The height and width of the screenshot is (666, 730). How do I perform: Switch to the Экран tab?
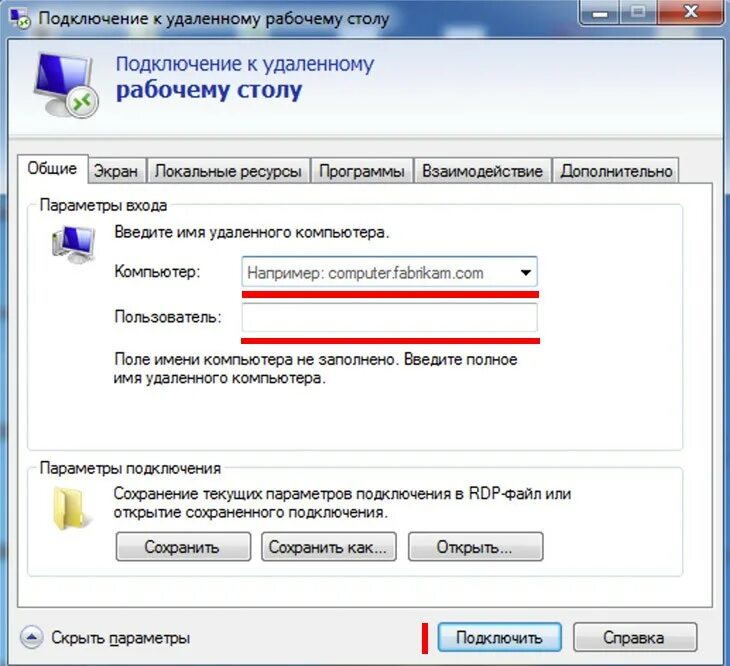tap(116, 171)
